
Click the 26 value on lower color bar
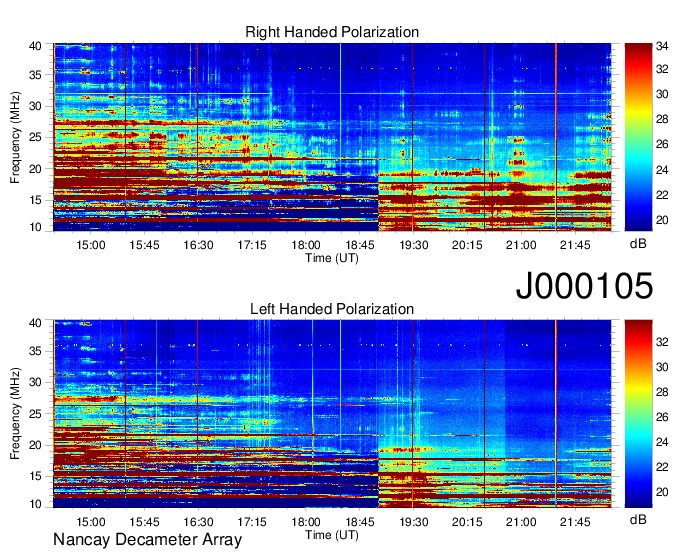662,417
